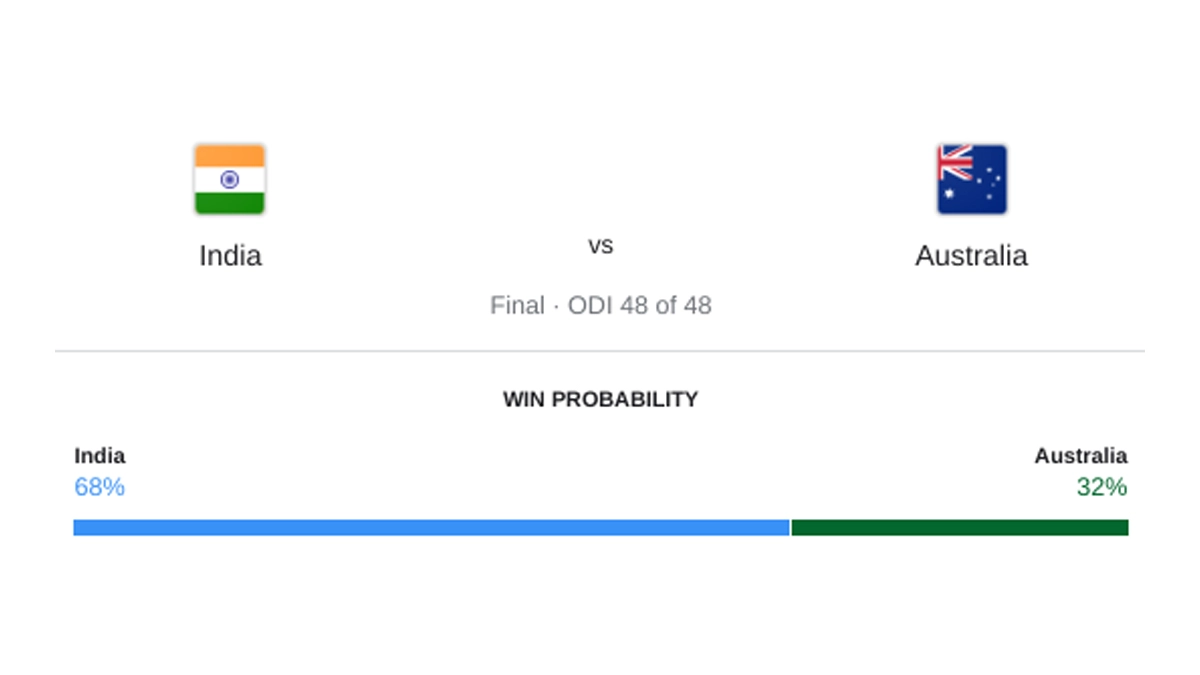Screen dimensions: 1200x675
Task: Click the blue India segment of the probability bar
Action: 431,527
